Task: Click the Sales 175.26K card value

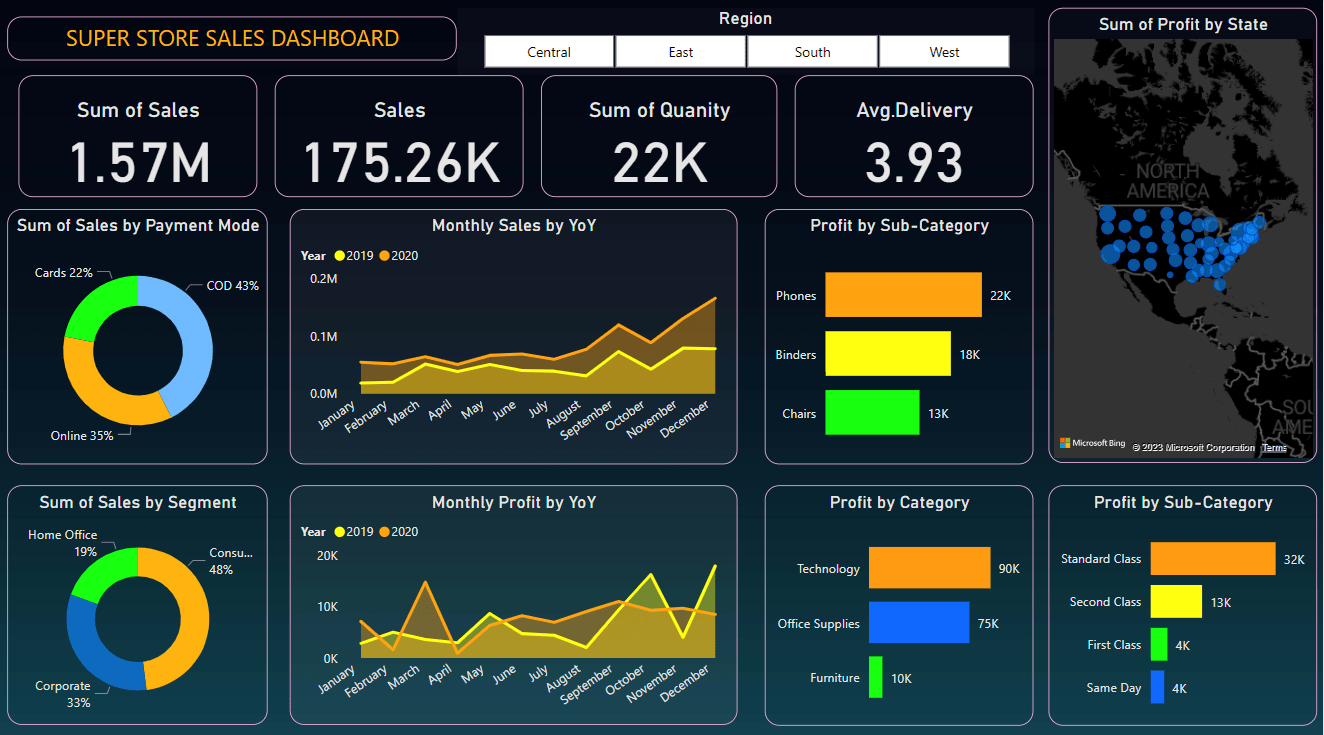Action: tap(399, 163)
